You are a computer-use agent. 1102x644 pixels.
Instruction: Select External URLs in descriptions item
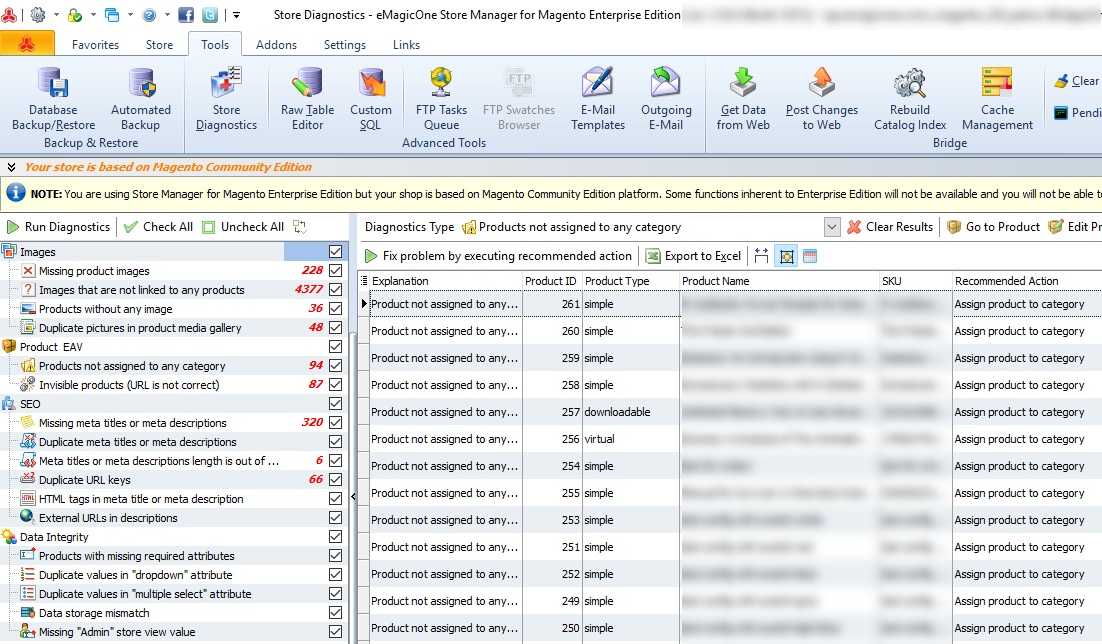pos(108,517)
